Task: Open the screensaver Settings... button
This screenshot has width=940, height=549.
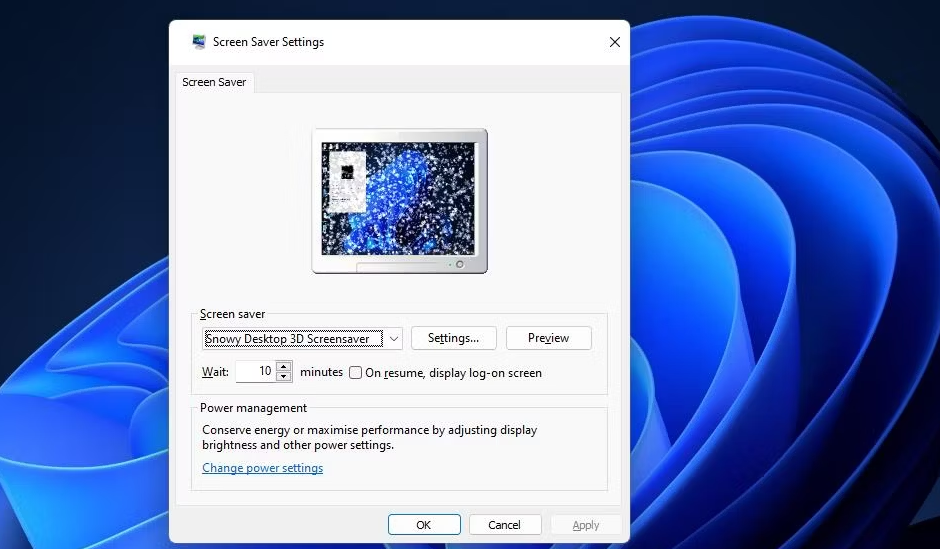Action: click(453, 339)
